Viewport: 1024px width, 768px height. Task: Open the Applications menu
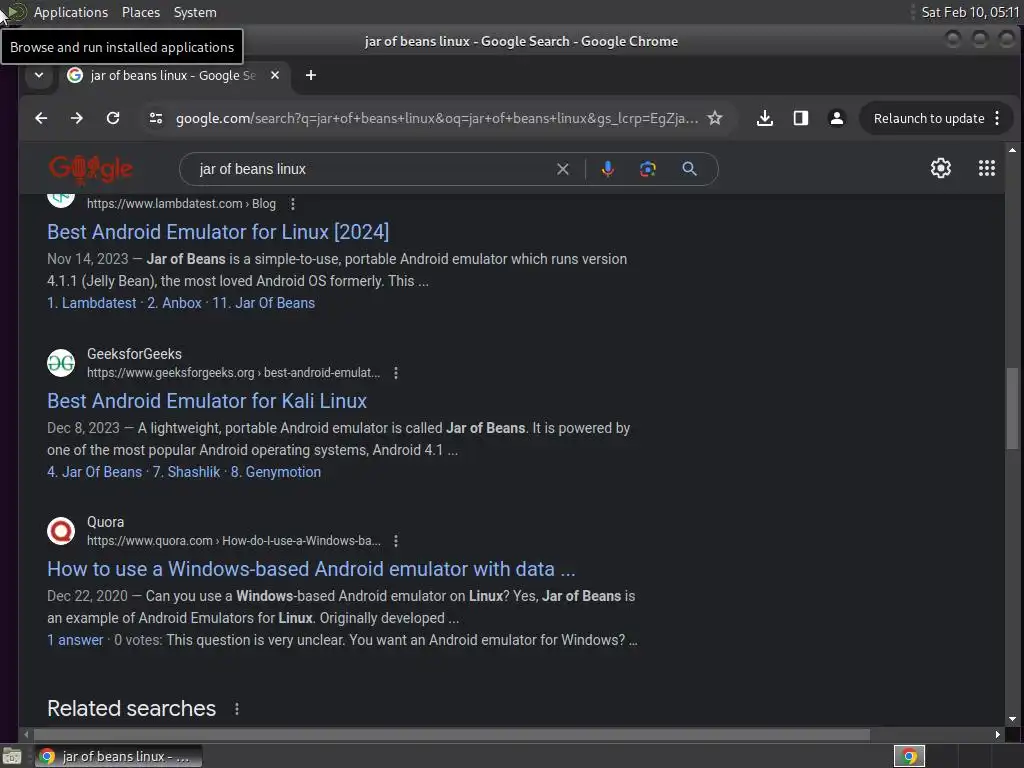71,12
